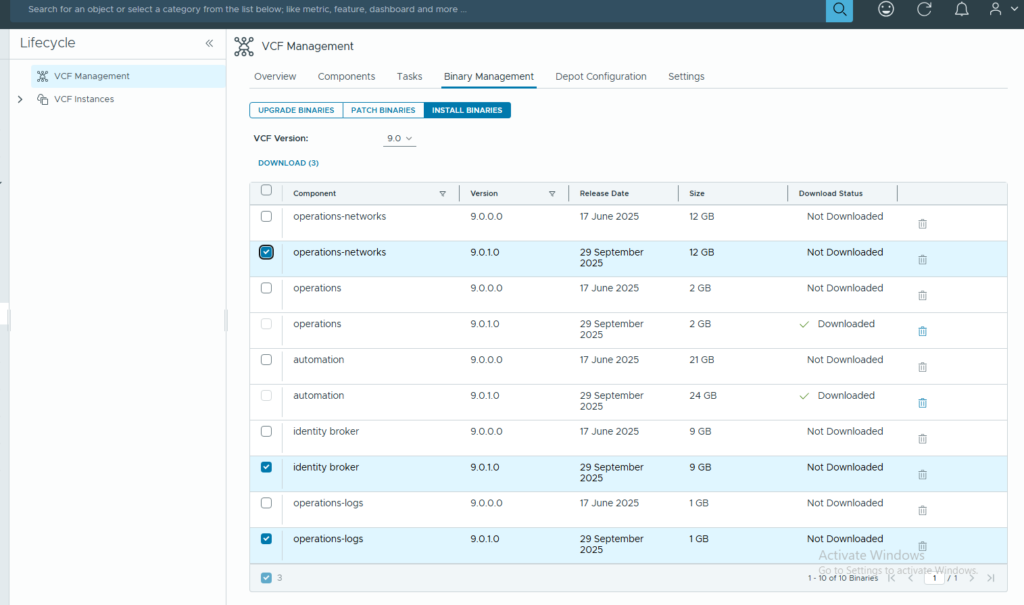Viewport: 1024px width, 605px height.
Task: Switch to the Depot Configuration tab
Action: pos(600,77)
